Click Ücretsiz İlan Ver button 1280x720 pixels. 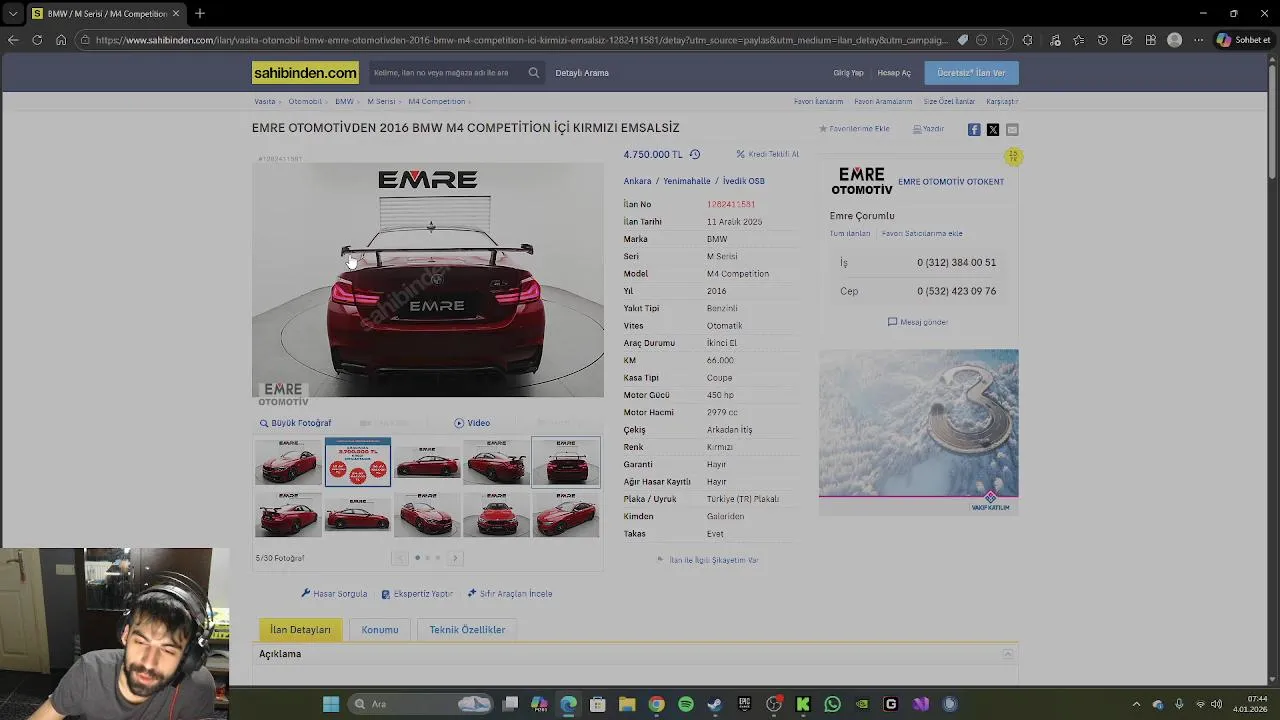tap(971, 73)
